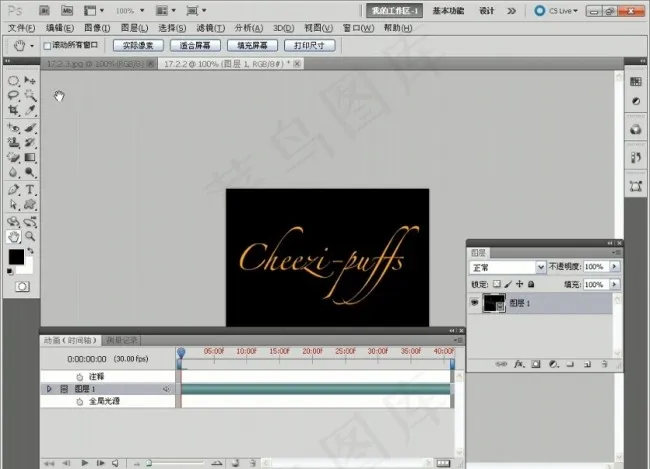Open the 窗口(W) menu

tap(358, 28)
